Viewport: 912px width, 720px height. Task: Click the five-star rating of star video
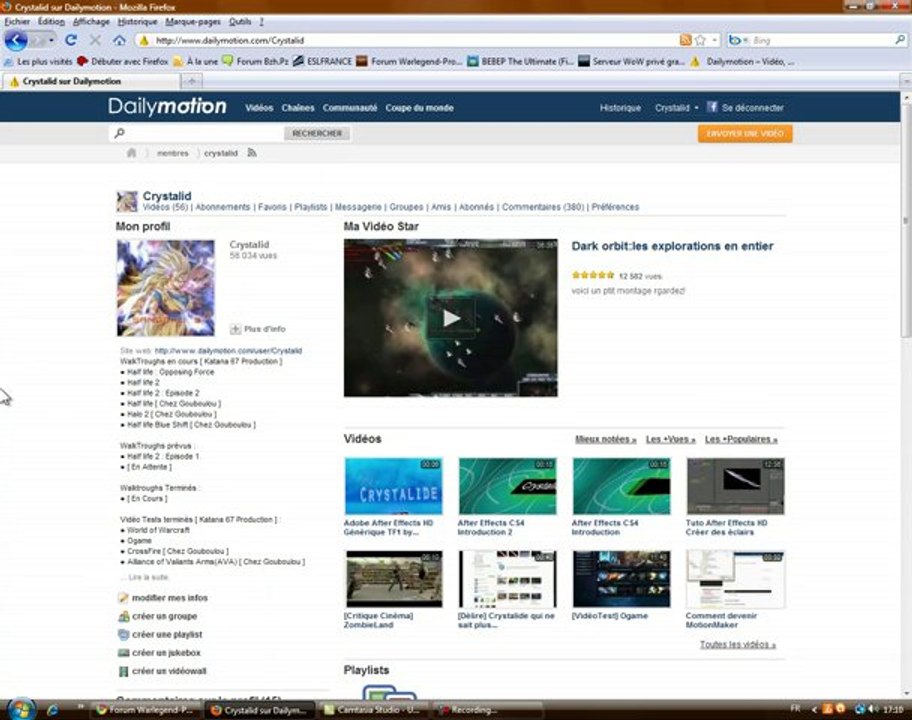click(x=593, y=275)
